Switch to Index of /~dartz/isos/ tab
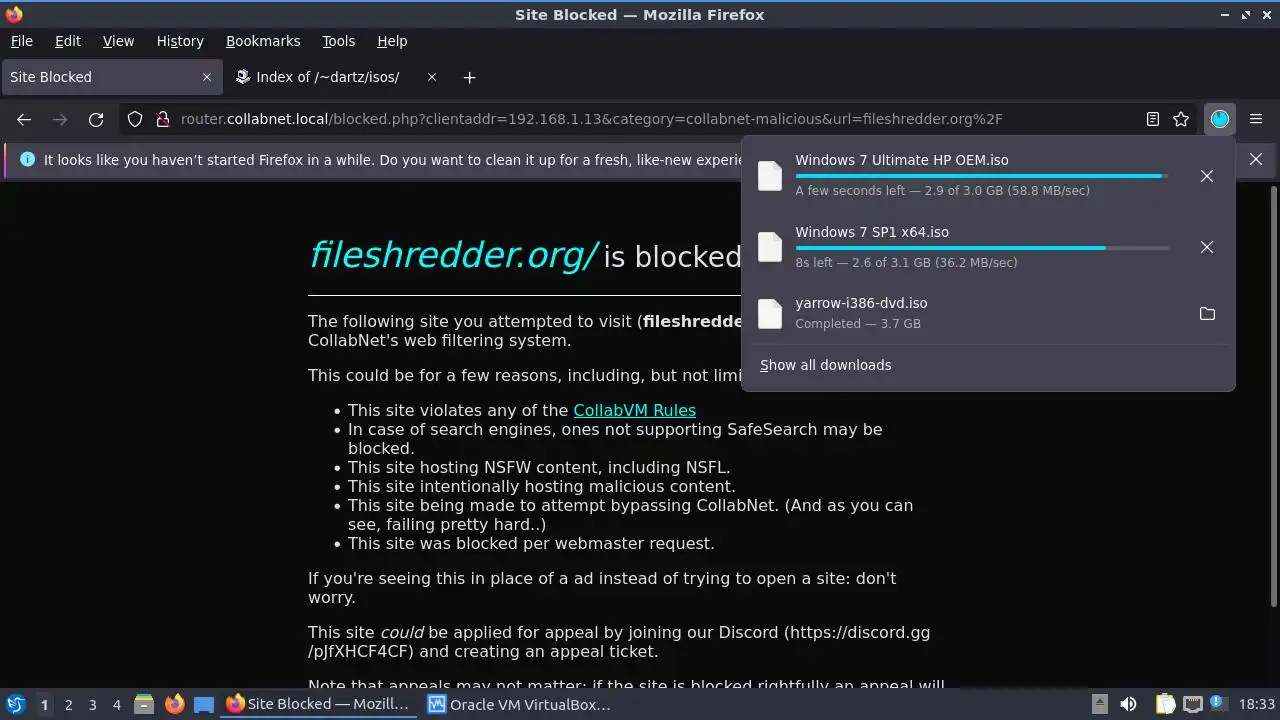Screen dimensions: 1280x720 point(336,77)
